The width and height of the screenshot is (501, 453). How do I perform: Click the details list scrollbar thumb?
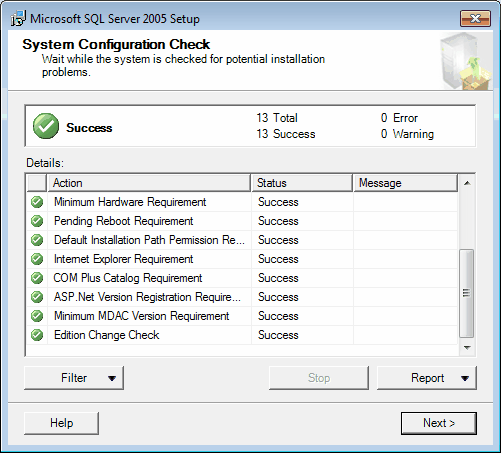click(467, 293)
